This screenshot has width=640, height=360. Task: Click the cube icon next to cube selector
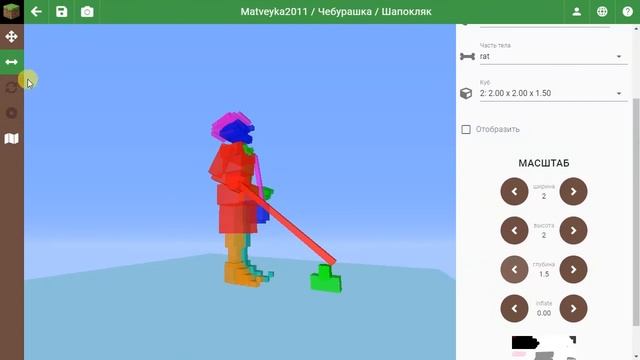(466, 93)
